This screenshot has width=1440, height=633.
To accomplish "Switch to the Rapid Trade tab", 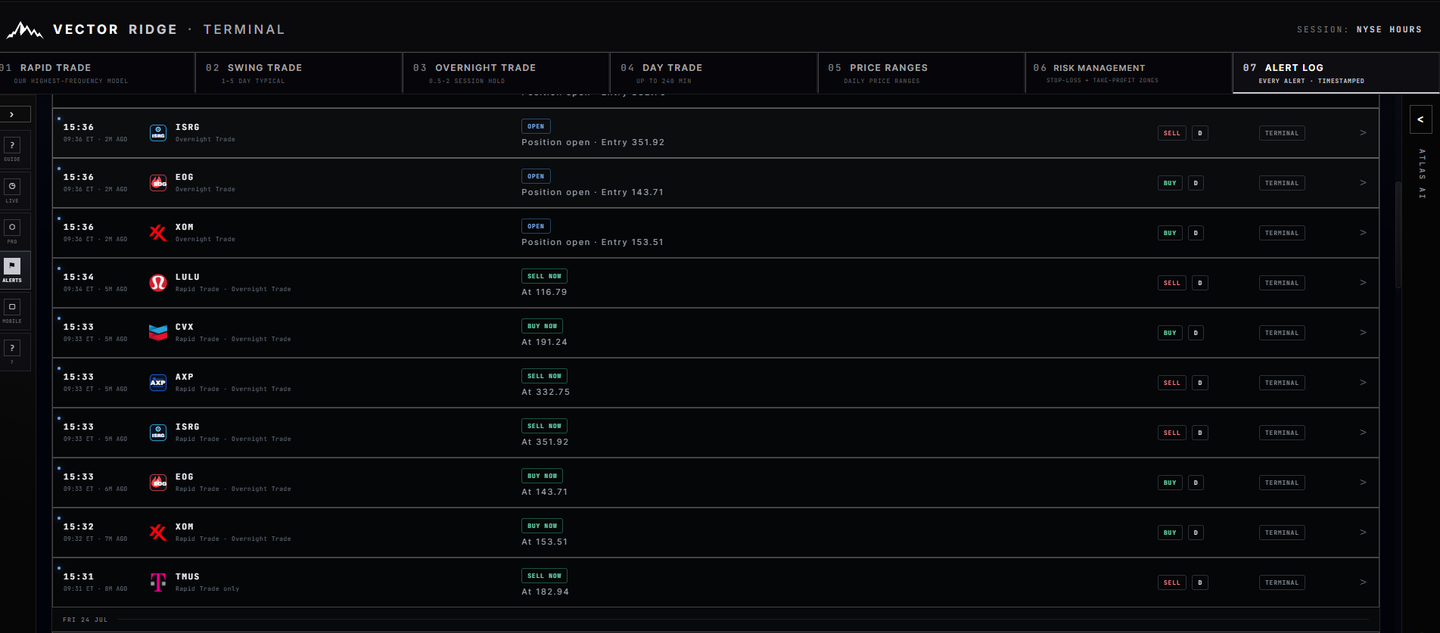I will 97,73.
